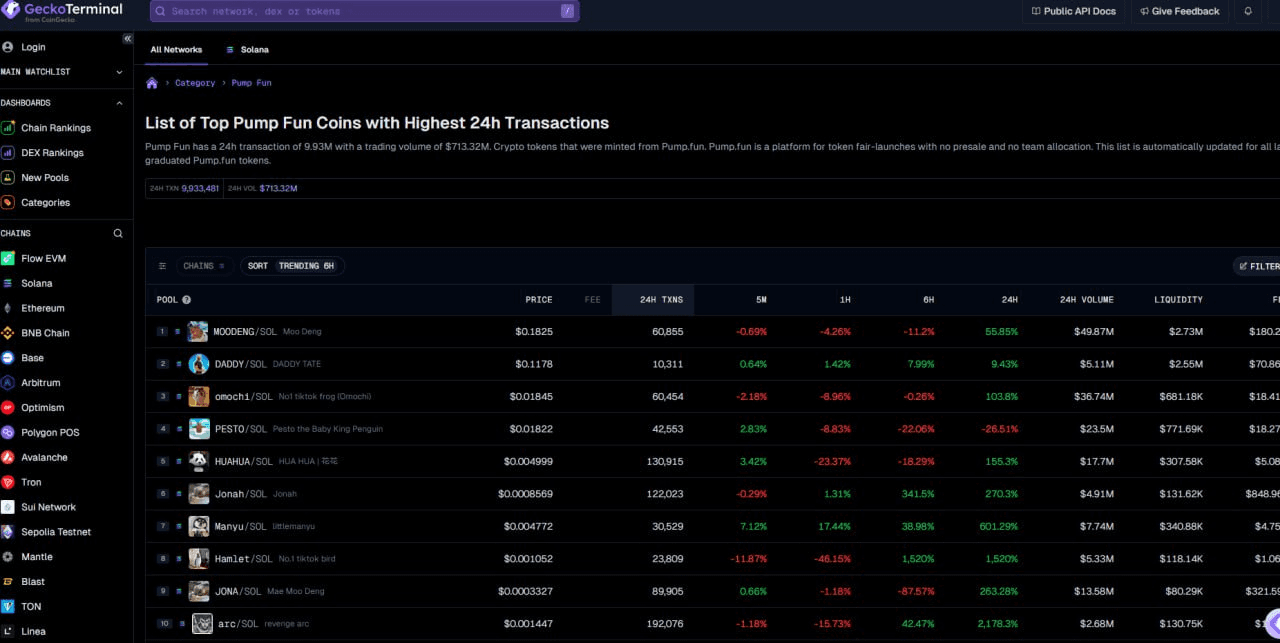1280x643 pixels.
Task: Sort the table by 24H VOLUME column
Action: (x=1086, y=300)
